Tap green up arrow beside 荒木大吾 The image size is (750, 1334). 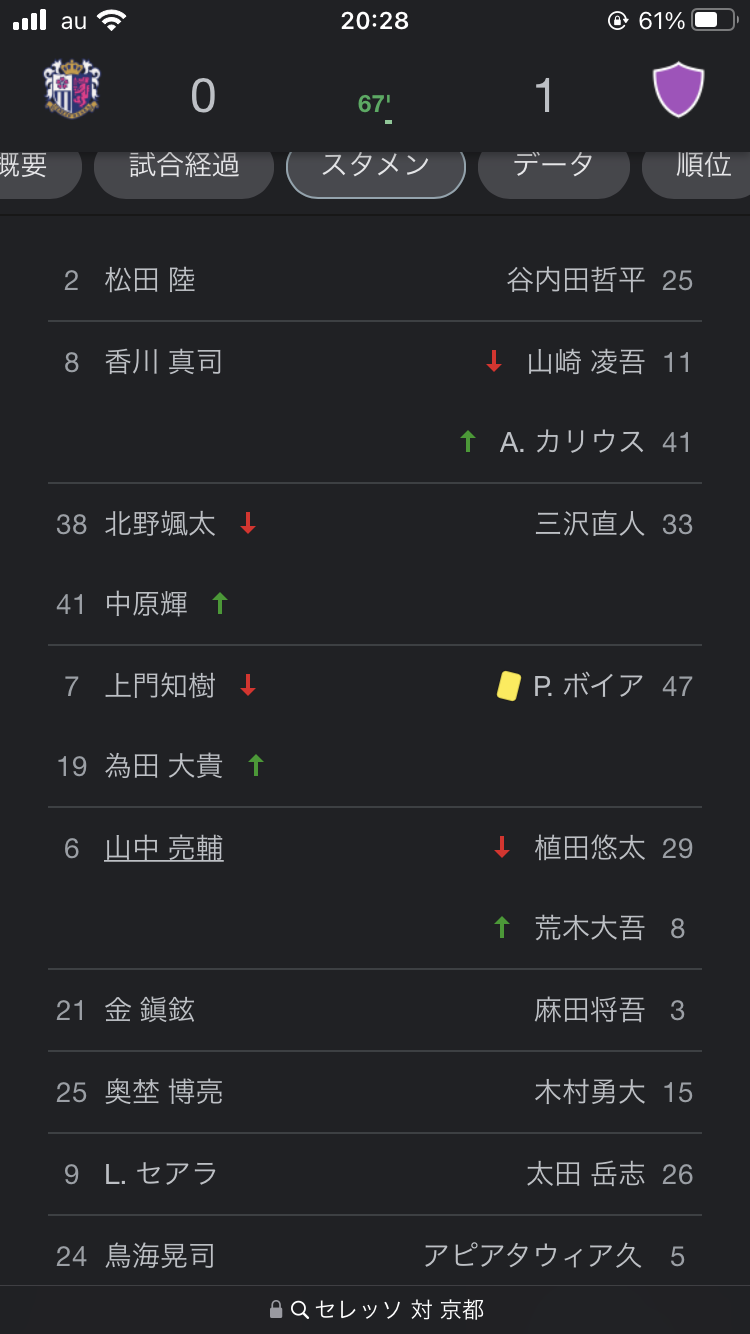[x=502, y=928]
